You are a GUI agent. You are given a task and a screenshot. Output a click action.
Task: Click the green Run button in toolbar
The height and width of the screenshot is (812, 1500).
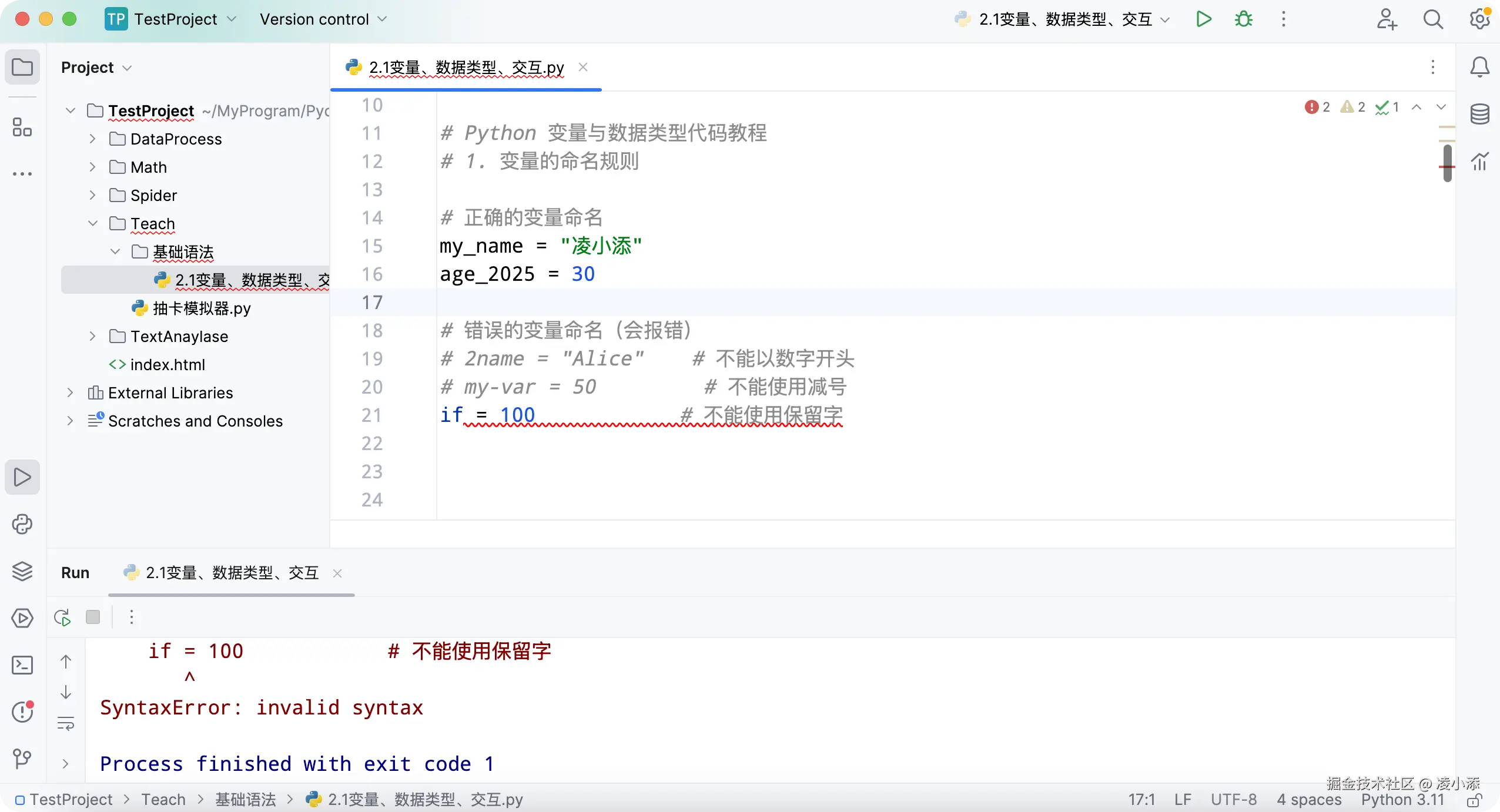[x=1203, y=19]
